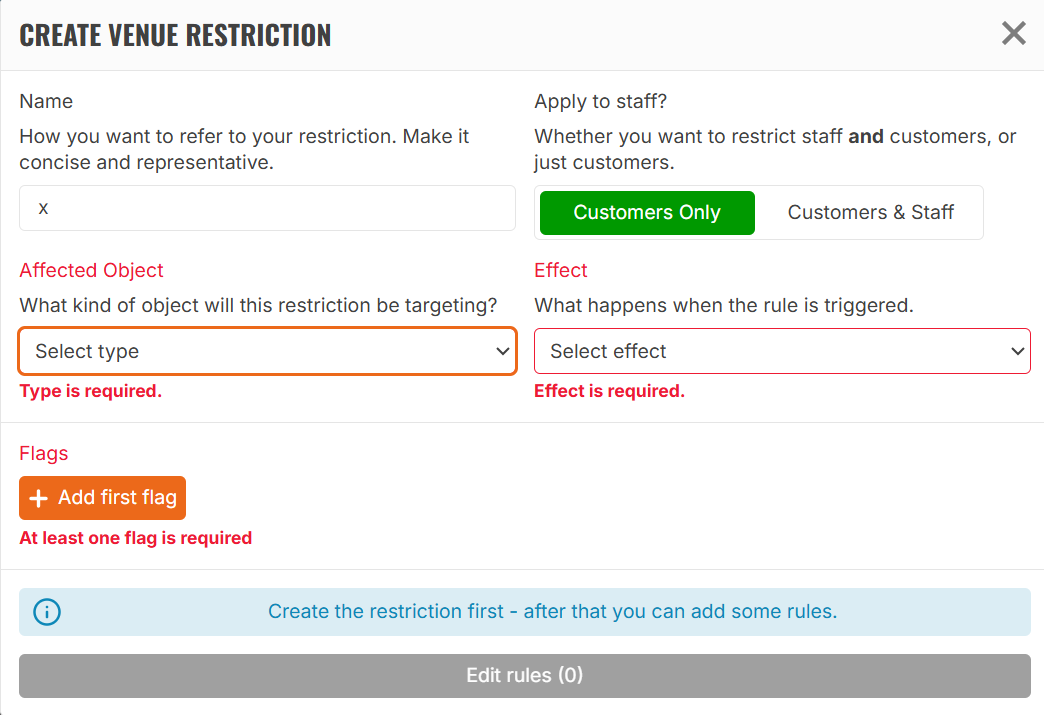Click the 'At least one flag is required' message

tap(136, 538)
